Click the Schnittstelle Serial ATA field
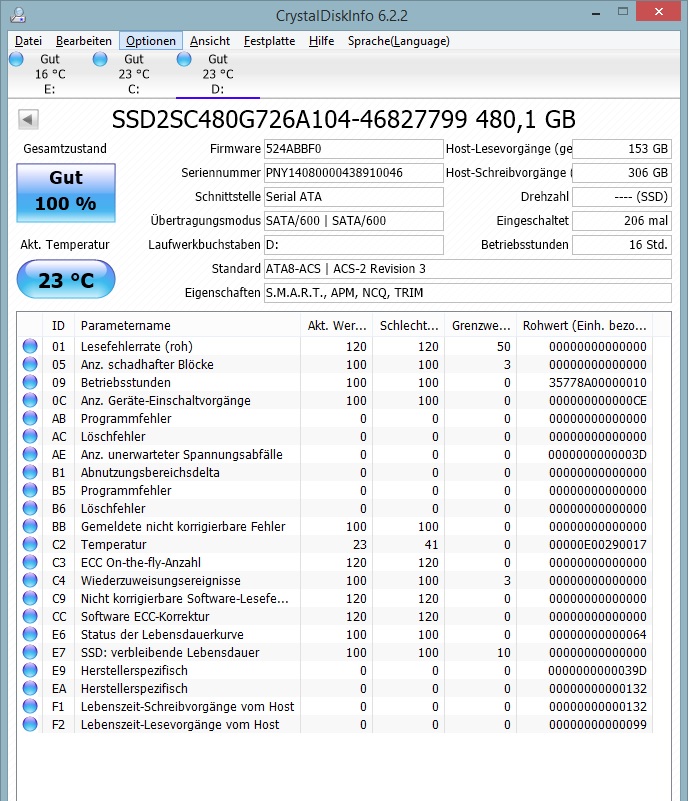This screenshot has width=690, height=801. coord(353,197)
